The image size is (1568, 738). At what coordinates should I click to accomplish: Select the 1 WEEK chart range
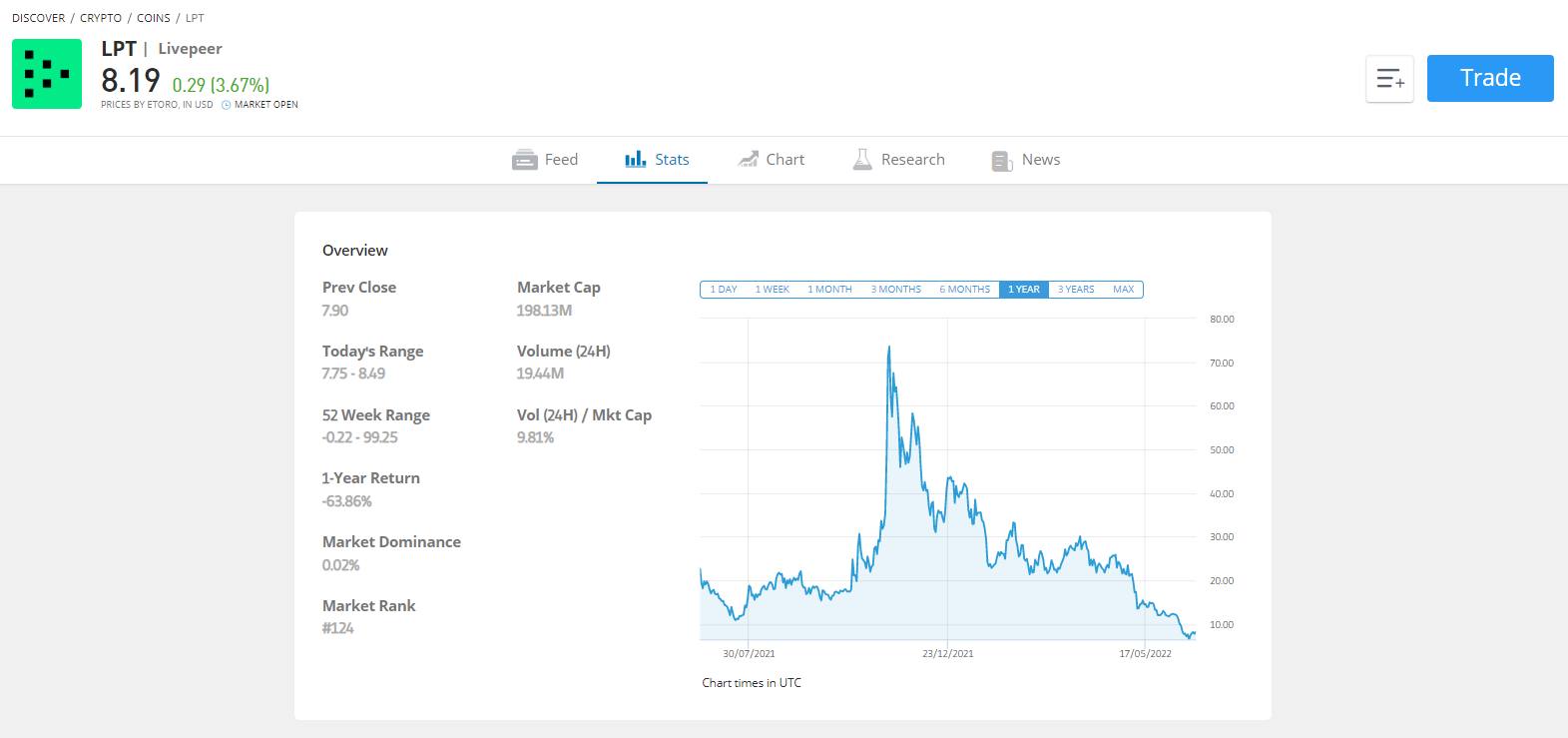pyautogui.click(x=772, y=290)
